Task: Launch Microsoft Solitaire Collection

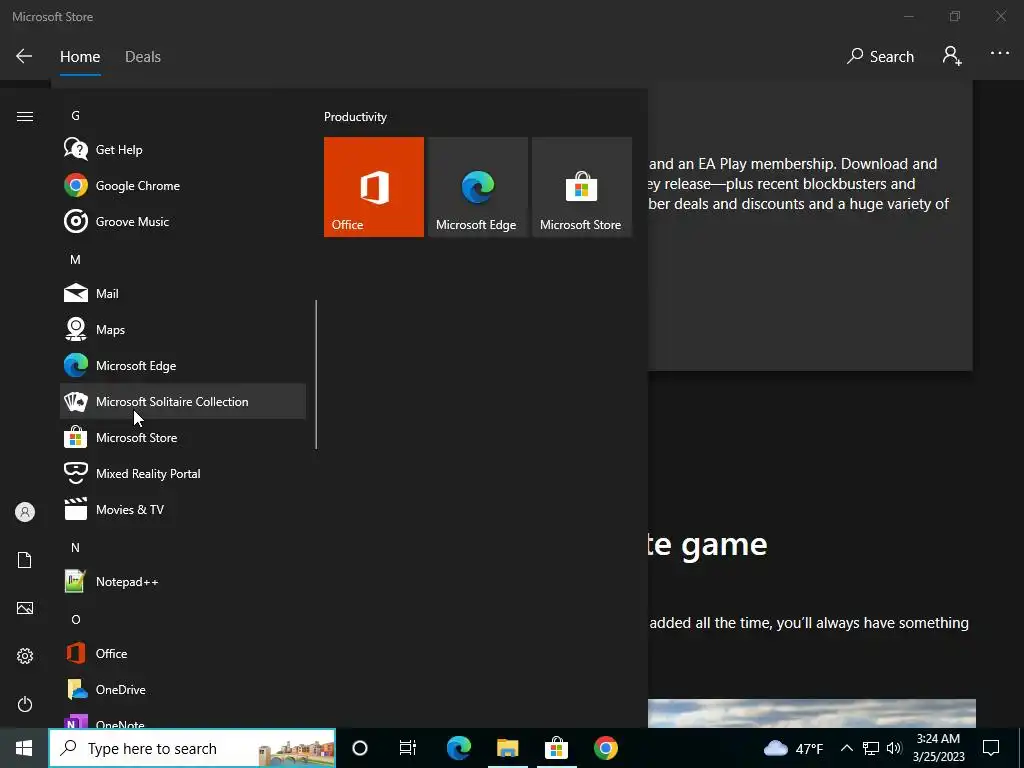Action: (183, 401)
